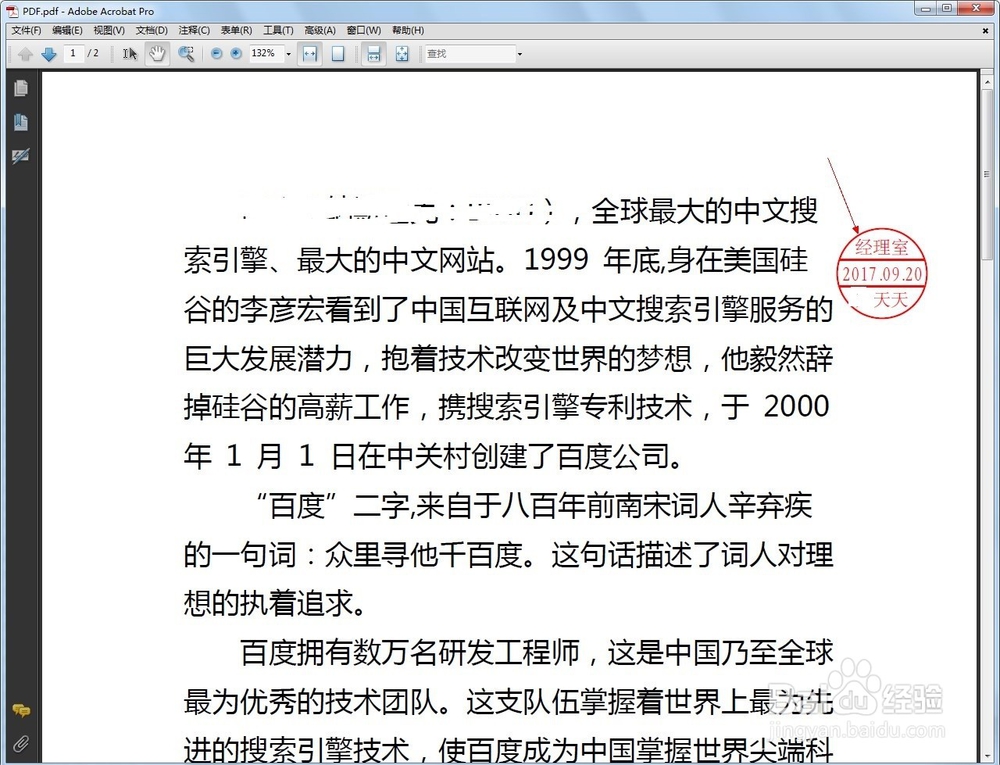Viewport: 1000px width, 765px height.
Task: Open the Pages panel in sidebar
Action: (20, 89)
